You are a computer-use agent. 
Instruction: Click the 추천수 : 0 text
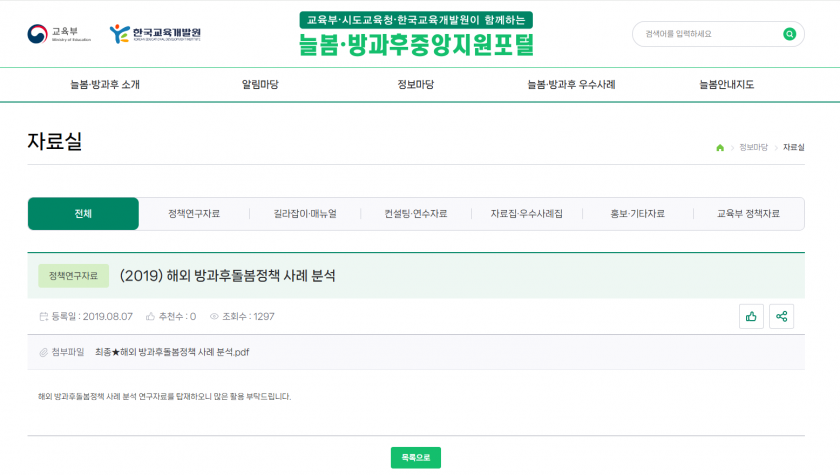pyautogui.click(x=177, y=316)
